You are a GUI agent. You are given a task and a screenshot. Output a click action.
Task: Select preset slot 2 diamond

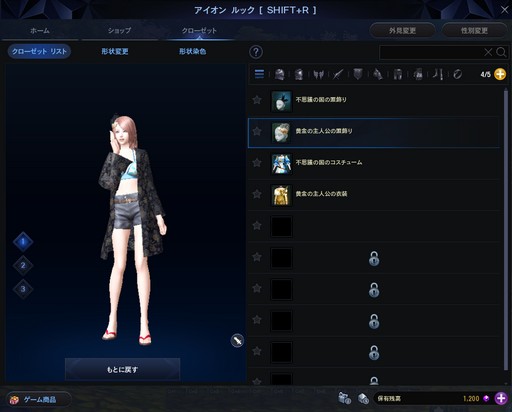(23, 265)
